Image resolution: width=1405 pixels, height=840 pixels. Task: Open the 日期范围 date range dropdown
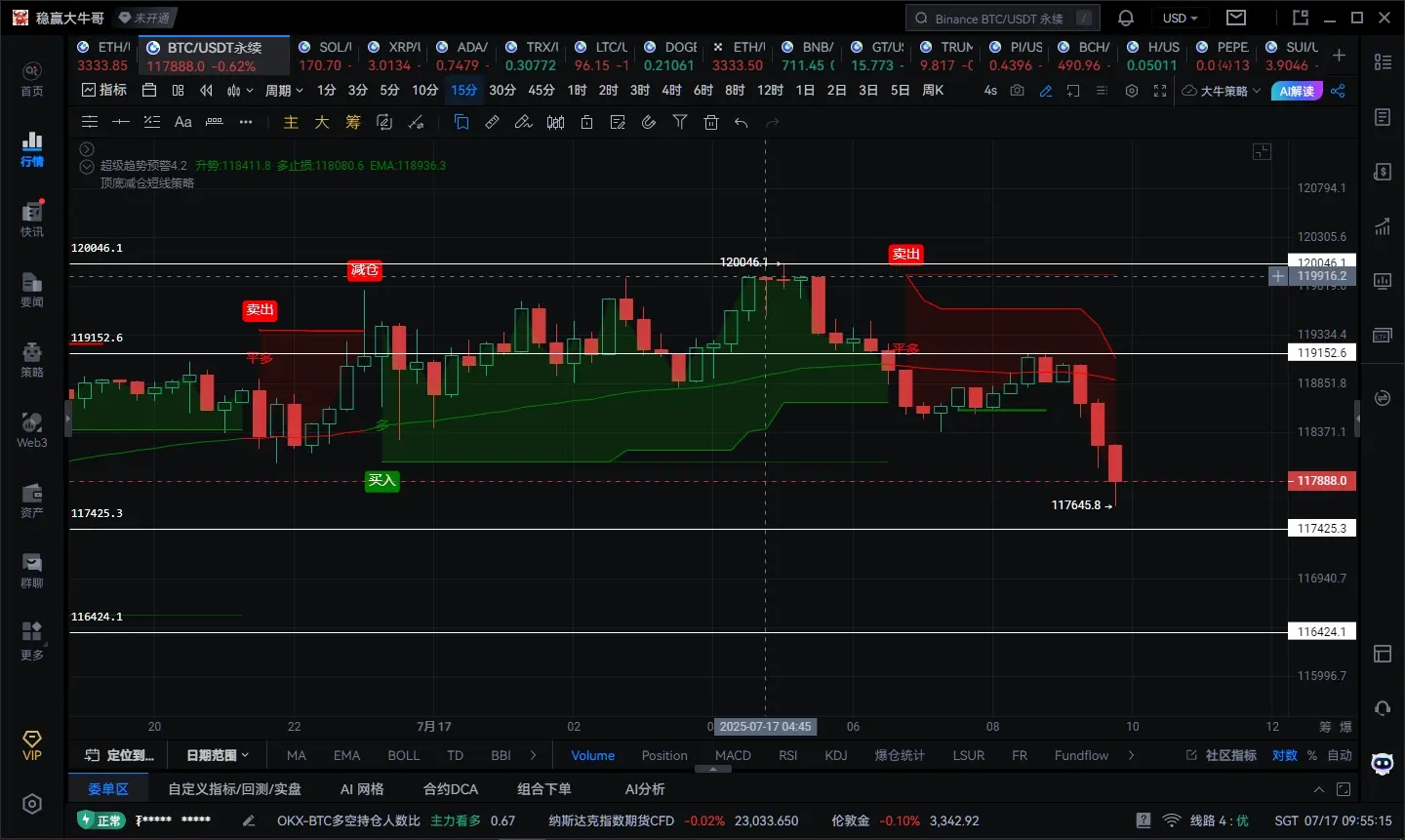(x=218, y=755)
